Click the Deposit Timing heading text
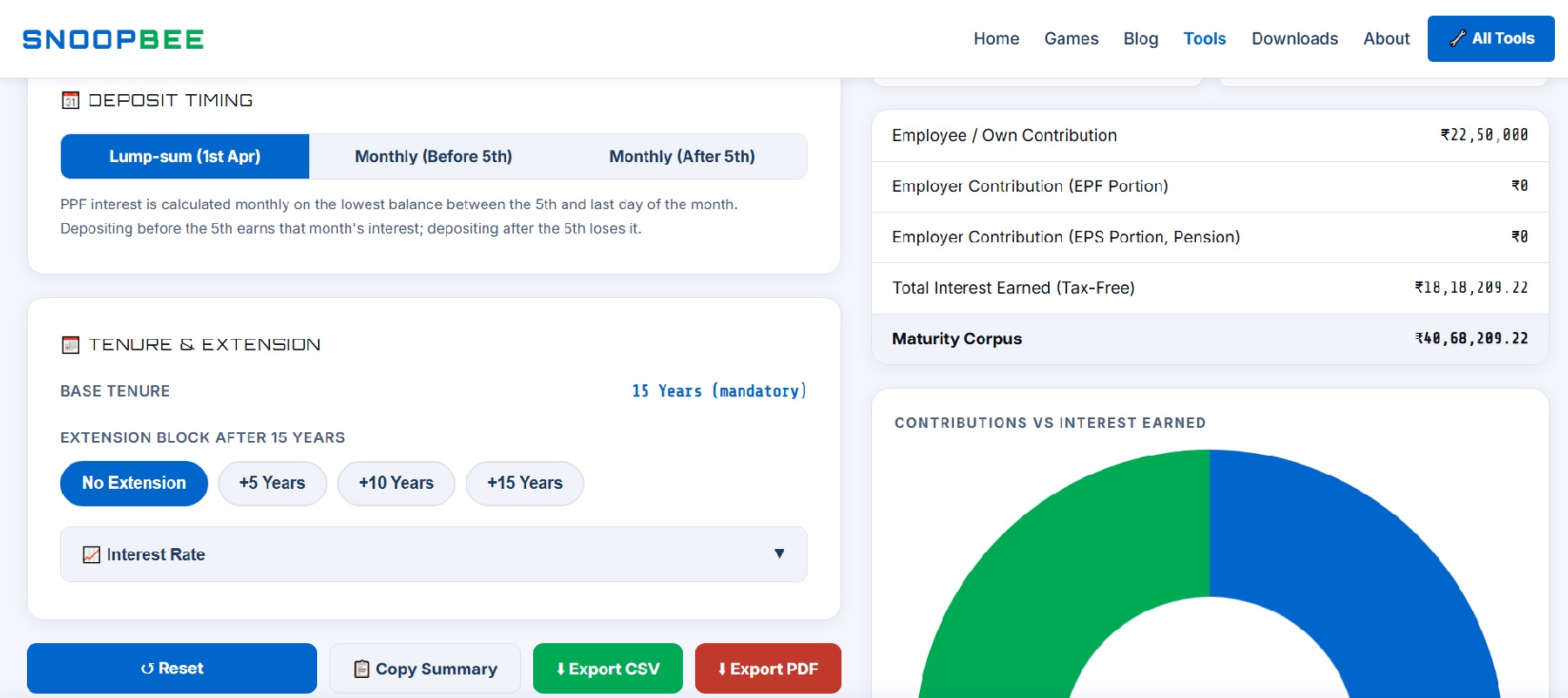This screenshot has width=1568, height=698. pos(171,100)
